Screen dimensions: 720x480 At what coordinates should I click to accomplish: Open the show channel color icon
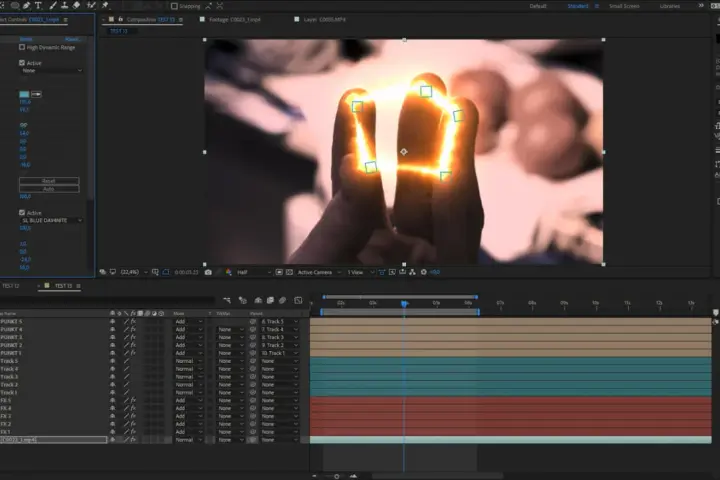pos(228,272)
